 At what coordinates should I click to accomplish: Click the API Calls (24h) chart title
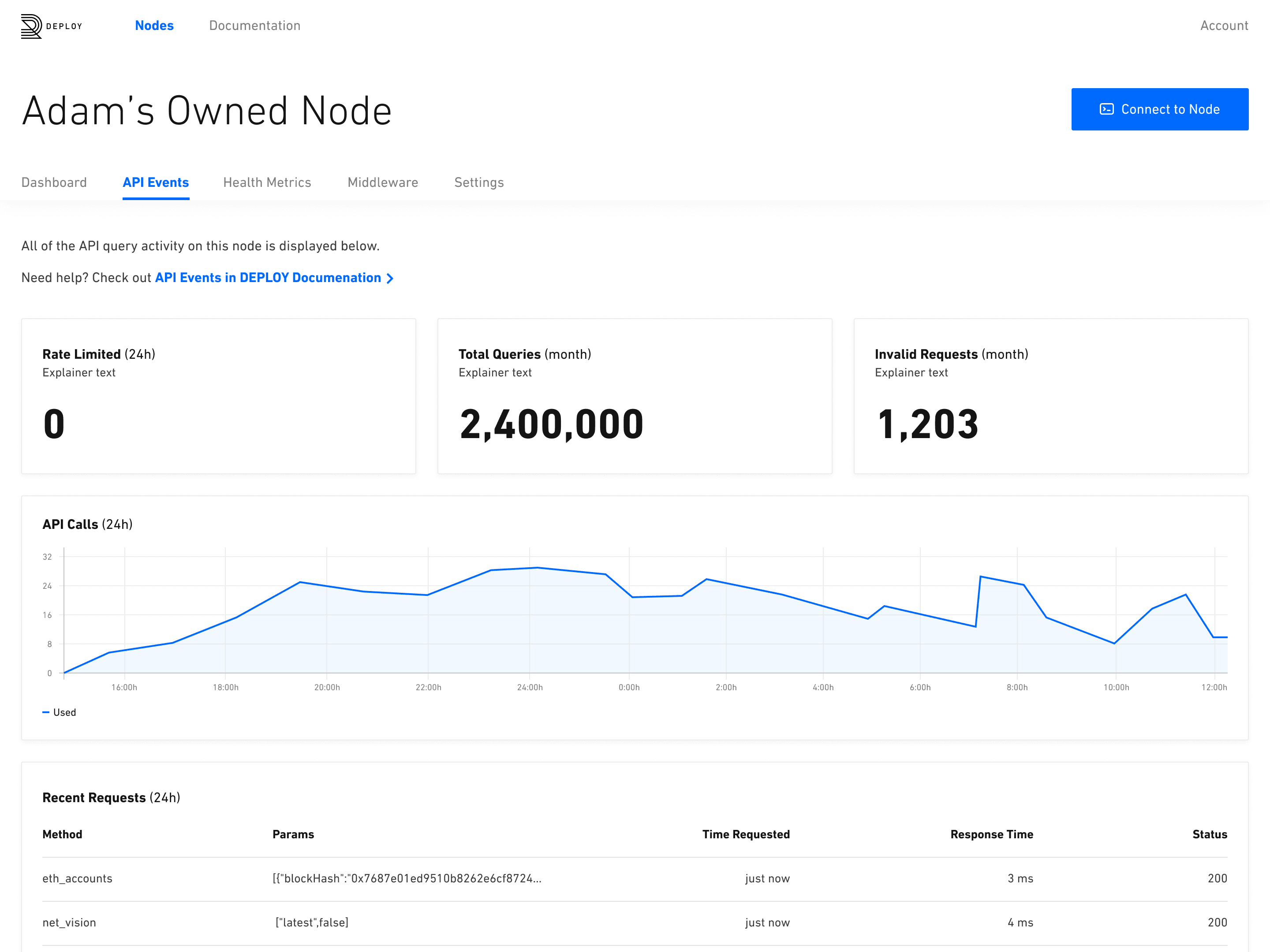[87, 524]
